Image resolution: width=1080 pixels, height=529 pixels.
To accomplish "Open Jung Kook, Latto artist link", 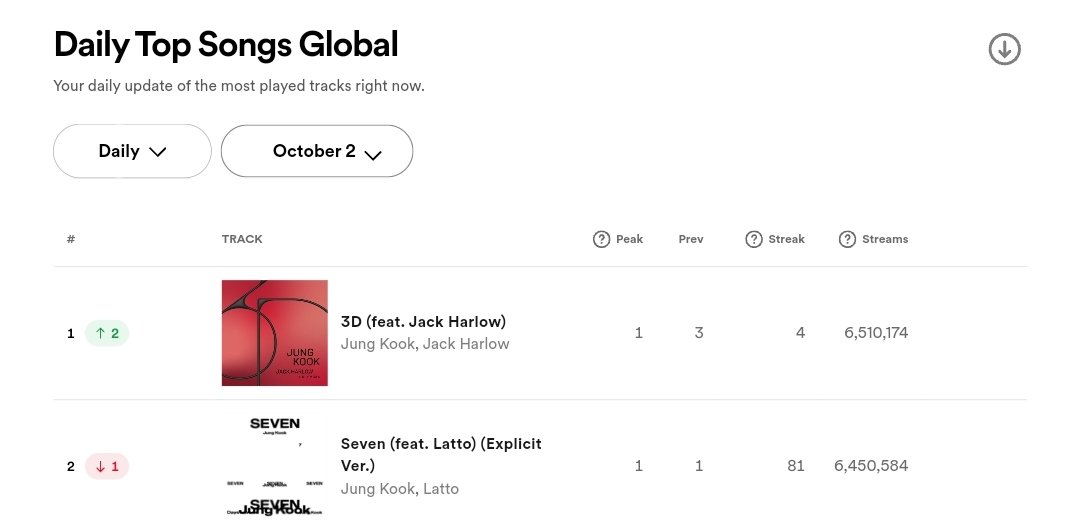I will 399,489.
